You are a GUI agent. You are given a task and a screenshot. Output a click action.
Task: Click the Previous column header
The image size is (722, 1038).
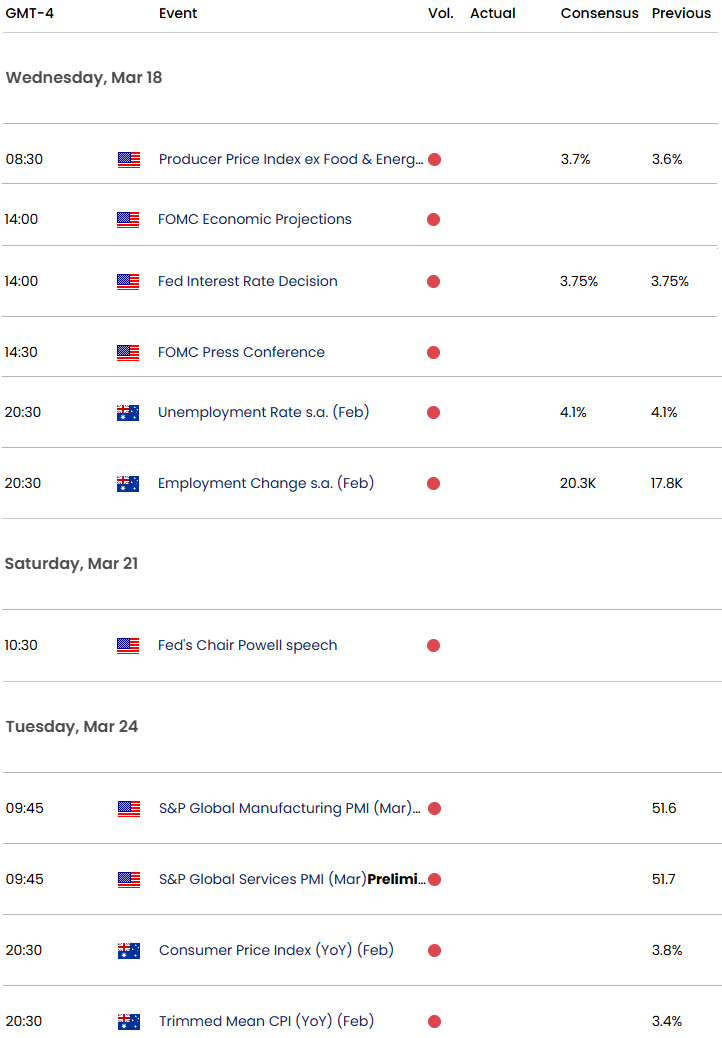click(682, 13)
